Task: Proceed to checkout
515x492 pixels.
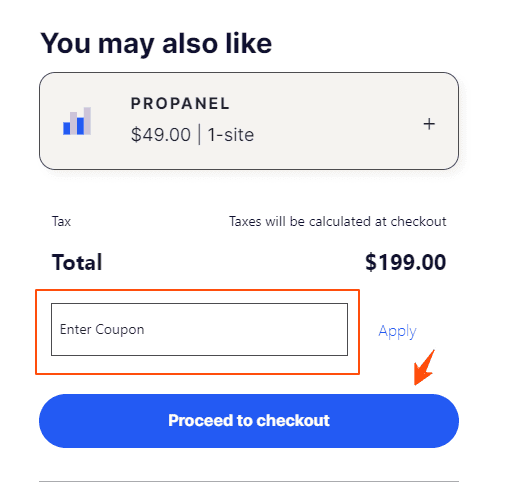Action: [249, 421]
